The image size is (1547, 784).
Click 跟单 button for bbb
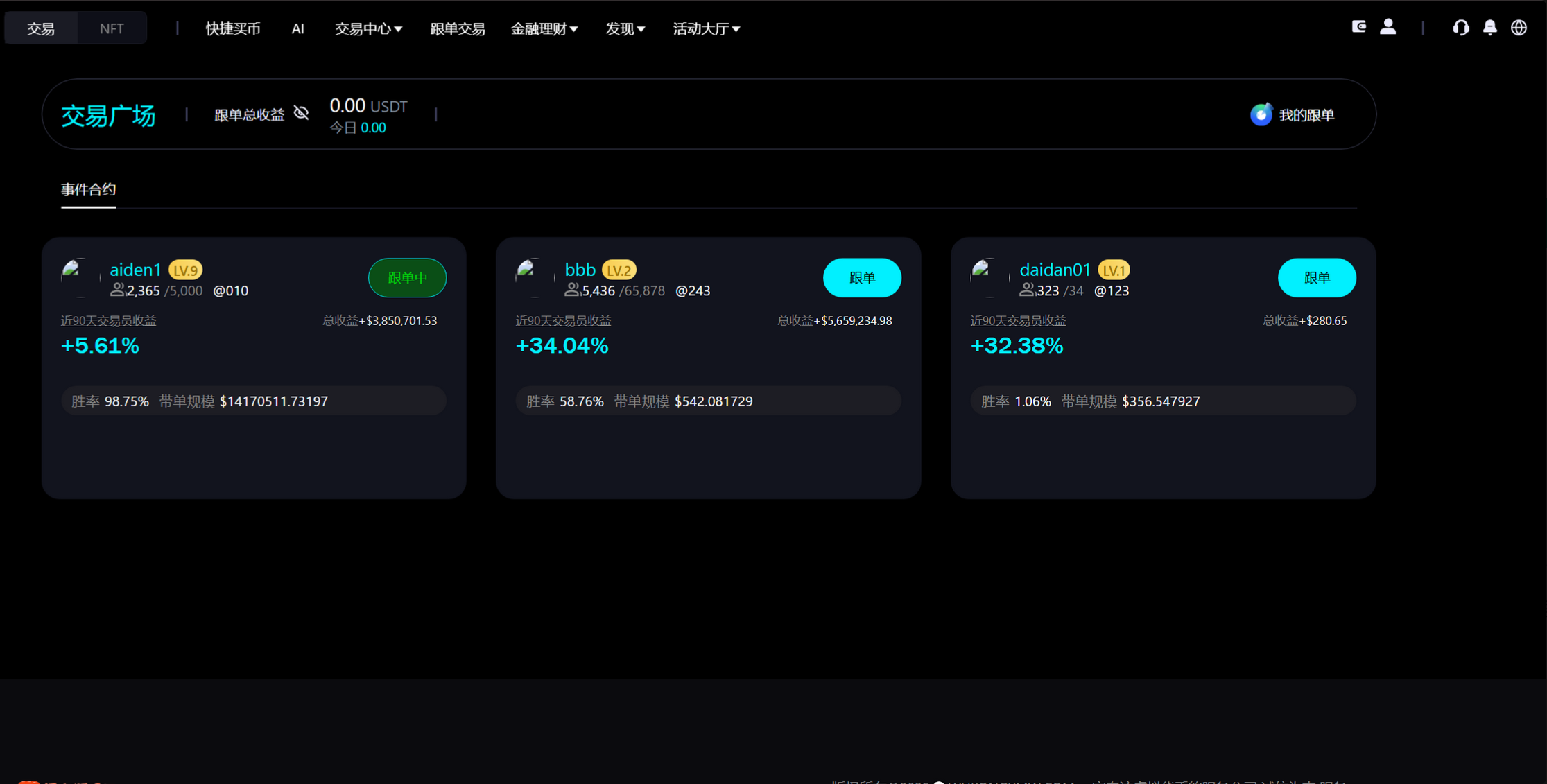tap(861, 278)
